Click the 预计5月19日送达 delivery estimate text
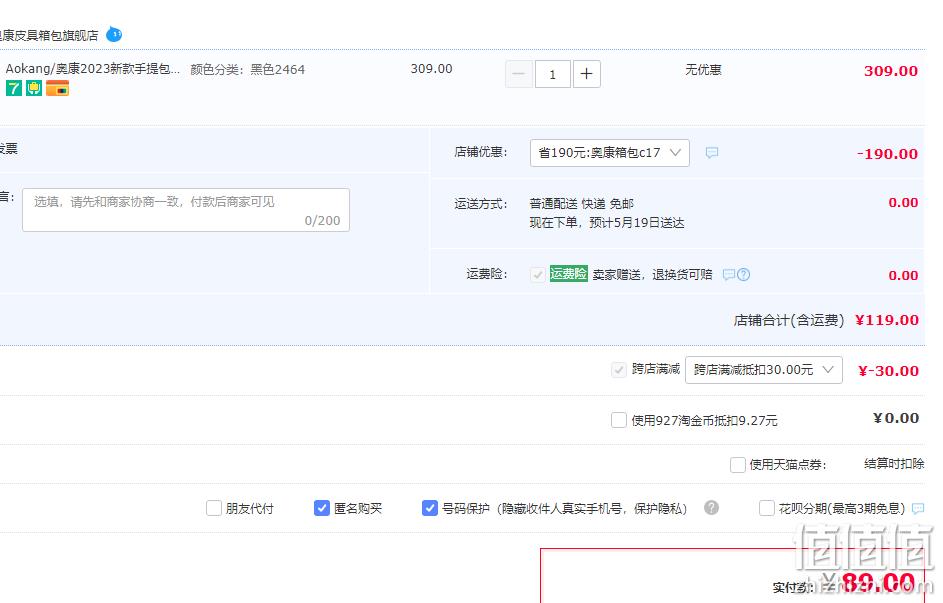This screenshot has width=943, height=603. click(x=636, y=223)
